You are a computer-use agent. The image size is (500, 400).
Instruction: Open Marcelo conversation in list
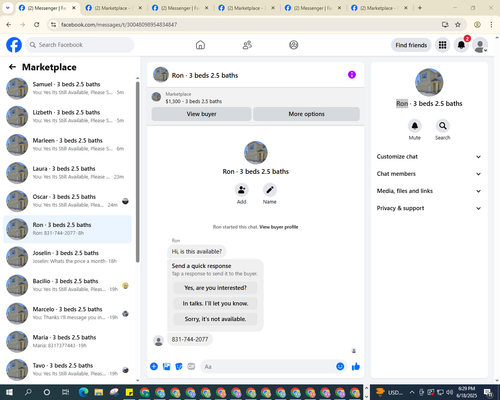pyautogui.click(x=68, y=313)
